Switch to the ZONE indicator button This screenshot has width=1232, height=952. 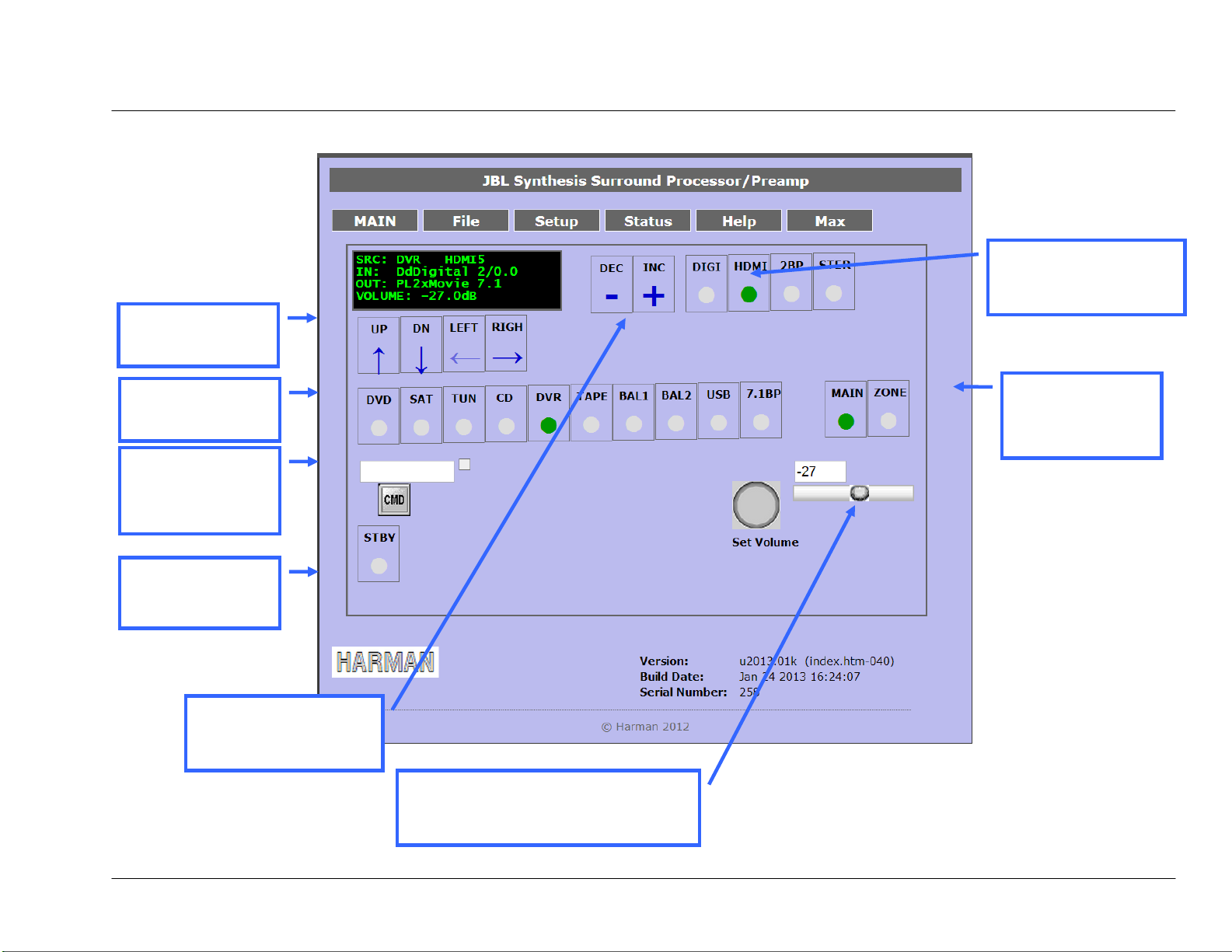point(888,408)
